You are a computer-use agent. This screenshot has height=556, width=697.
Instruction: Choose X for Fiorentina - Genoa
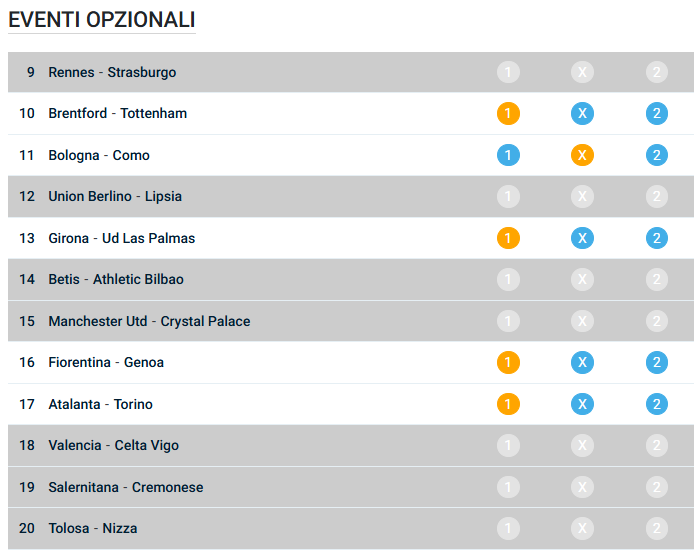tap(582, 362)
